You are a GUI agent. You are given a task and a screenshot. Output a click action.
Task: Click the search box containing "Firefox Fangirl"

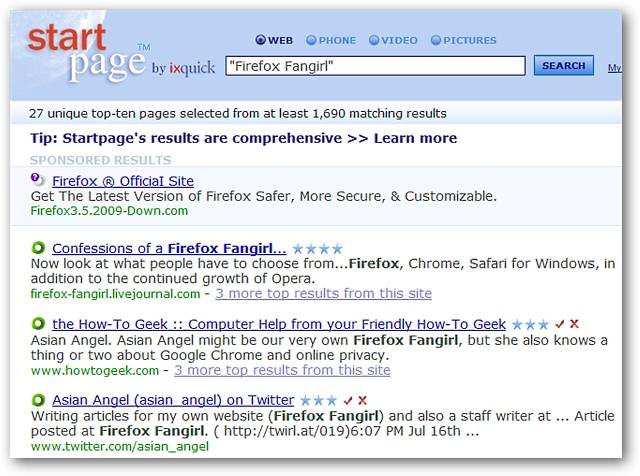374,66
